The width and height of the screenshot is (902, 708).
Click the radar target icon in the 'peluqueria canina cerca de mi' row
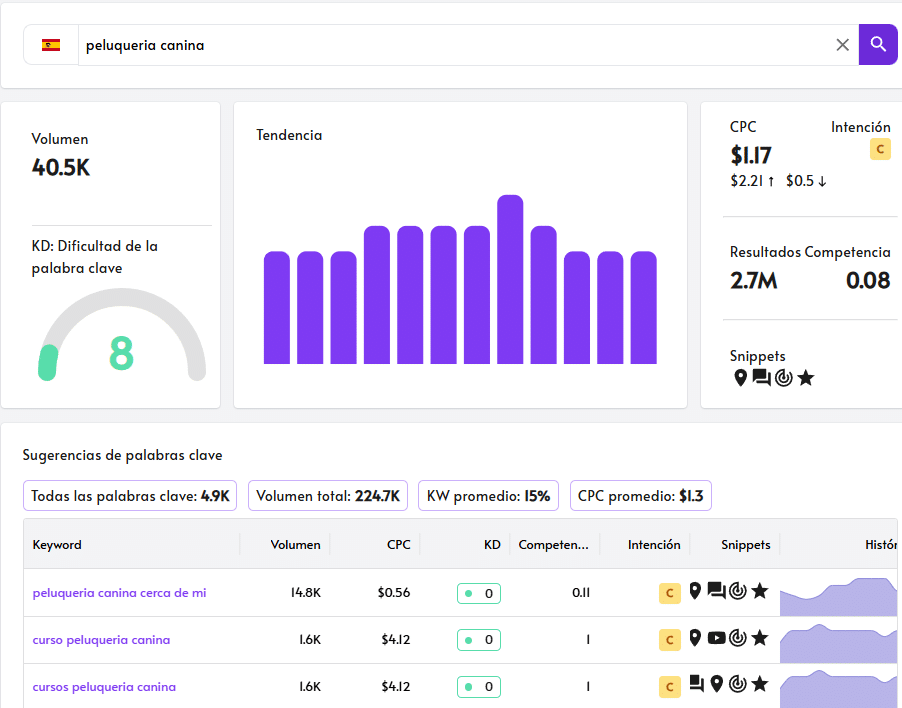click(738, 591)
